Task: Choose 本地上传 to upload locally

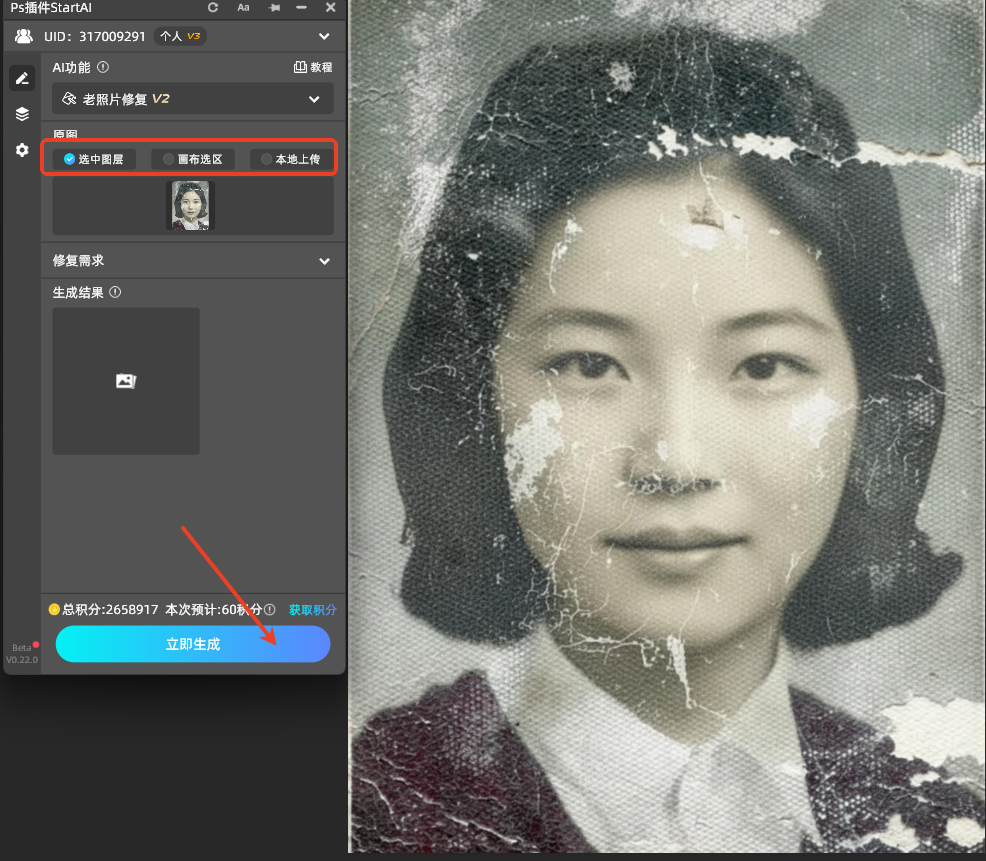Action: point(290,158)
